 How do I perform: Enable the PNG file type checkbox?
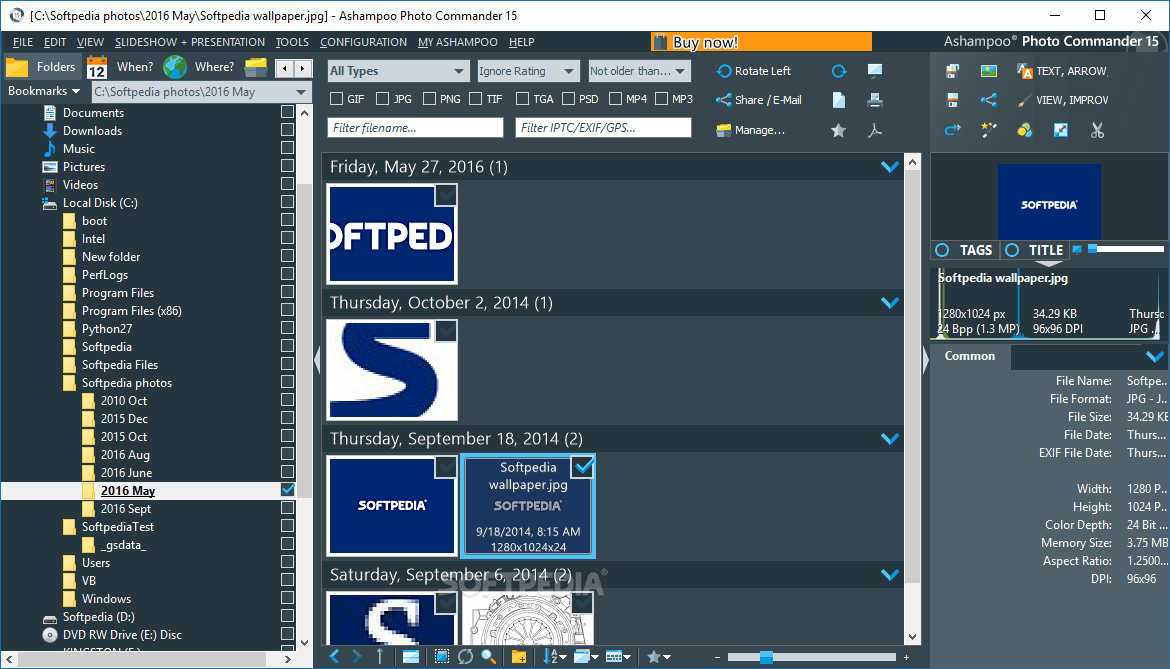[429, 98]
